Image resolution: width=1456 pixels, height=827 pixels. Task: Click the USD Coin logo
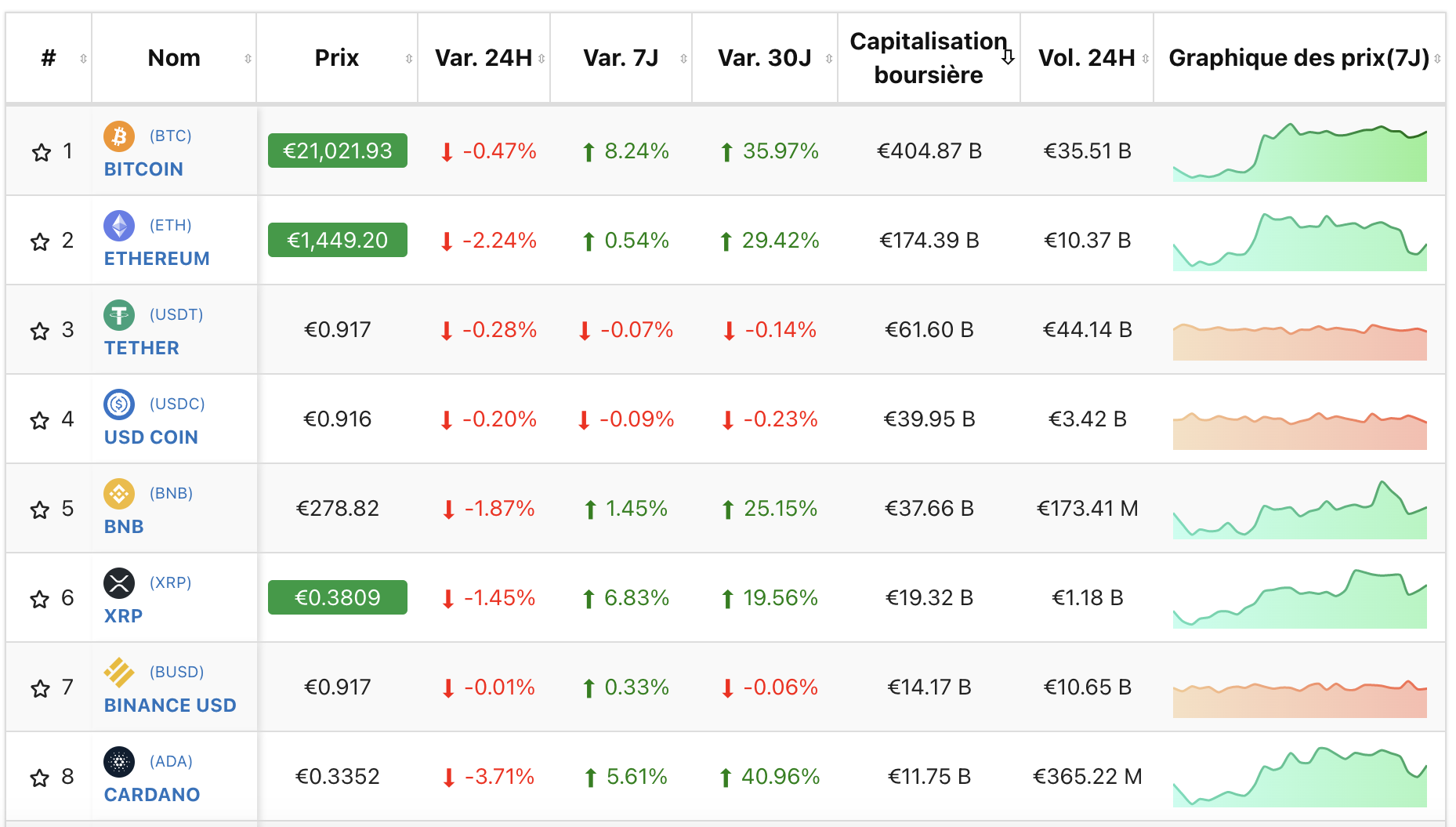click(x=119, y=404)
